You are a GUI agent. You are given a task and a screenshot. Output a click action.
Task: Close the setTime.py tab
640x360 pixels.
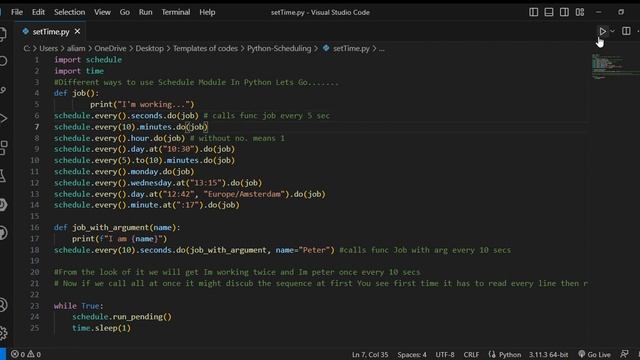[77, 31]
